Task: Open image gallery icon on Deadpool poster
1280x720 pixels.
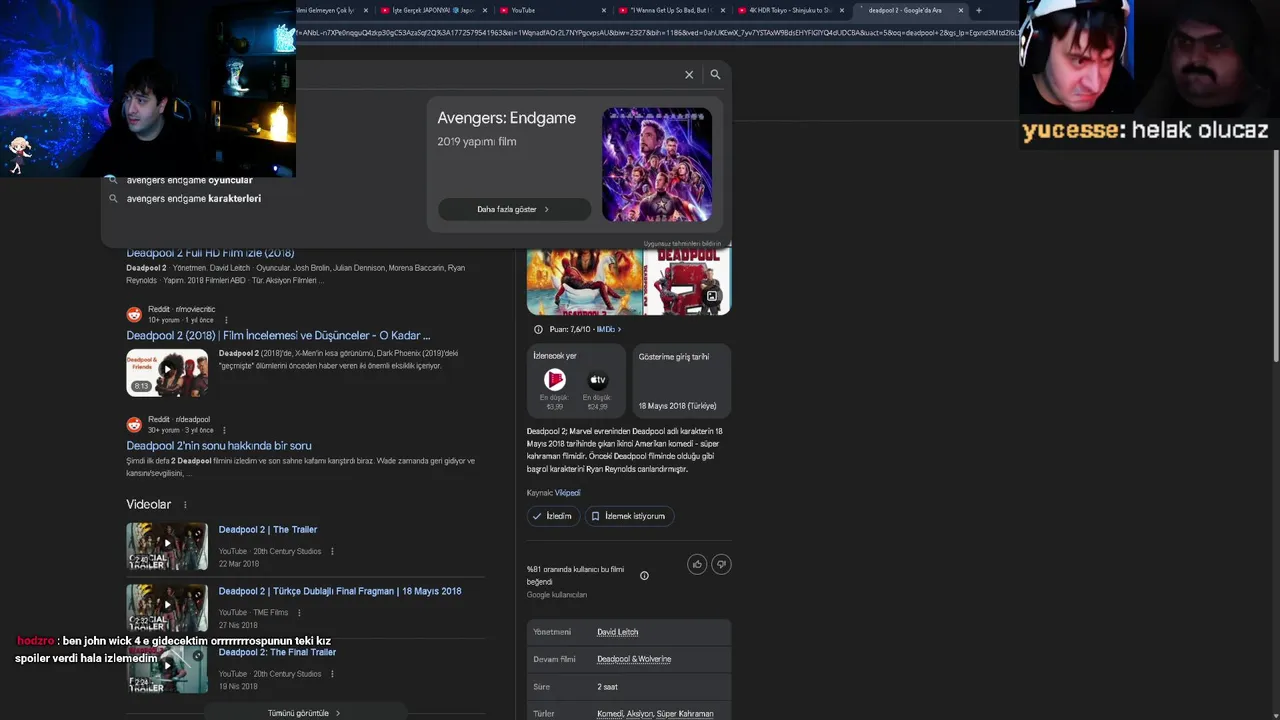Action: pyautogui.click(x=712, y=297)
